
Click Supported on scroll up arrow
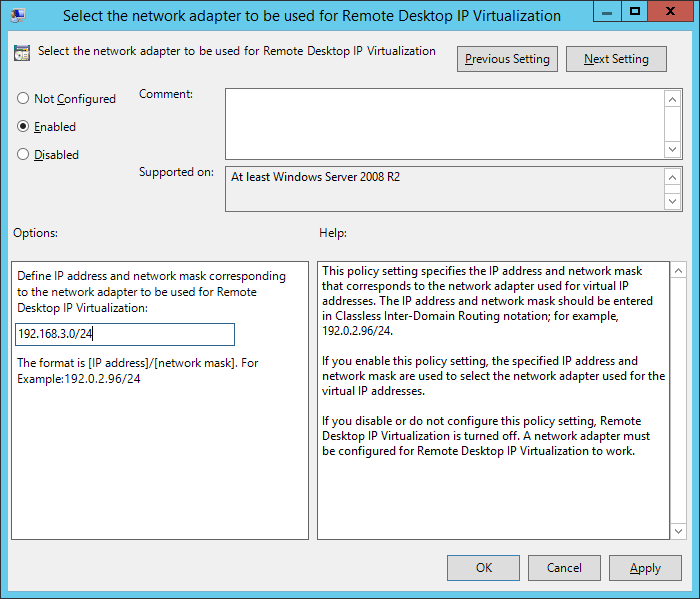point(673,178)
